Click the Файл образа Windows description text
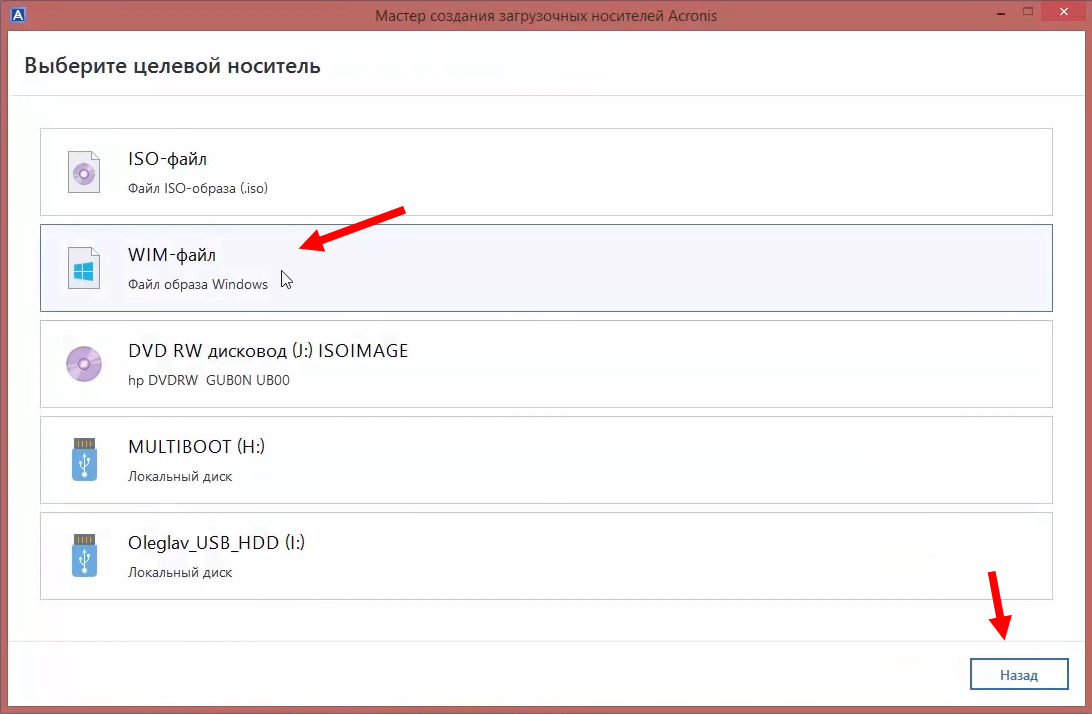The image size is (1092, 714). [198, 284]
